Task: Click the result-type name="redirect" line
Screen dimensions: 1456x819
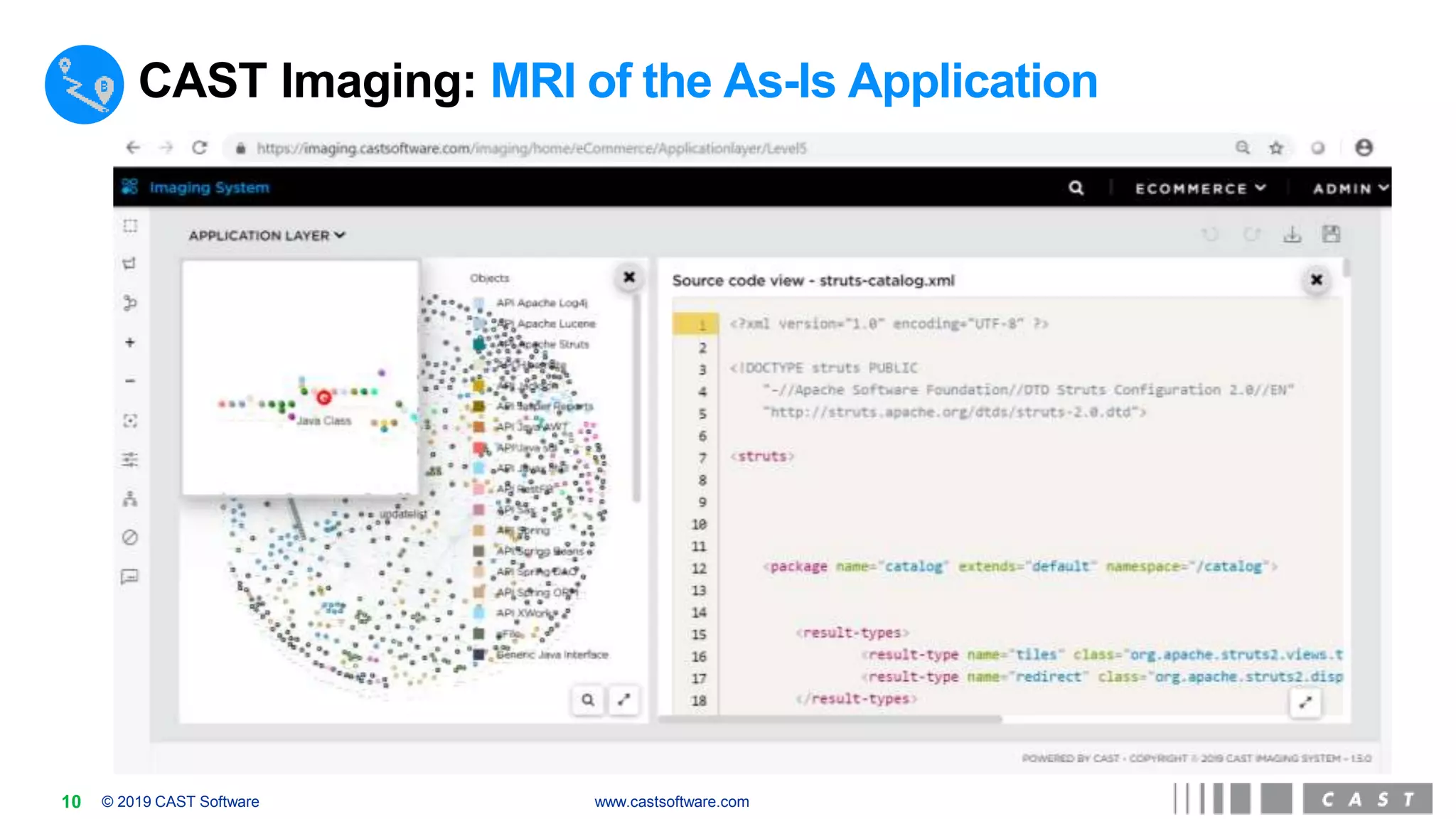Action: 1102,677
